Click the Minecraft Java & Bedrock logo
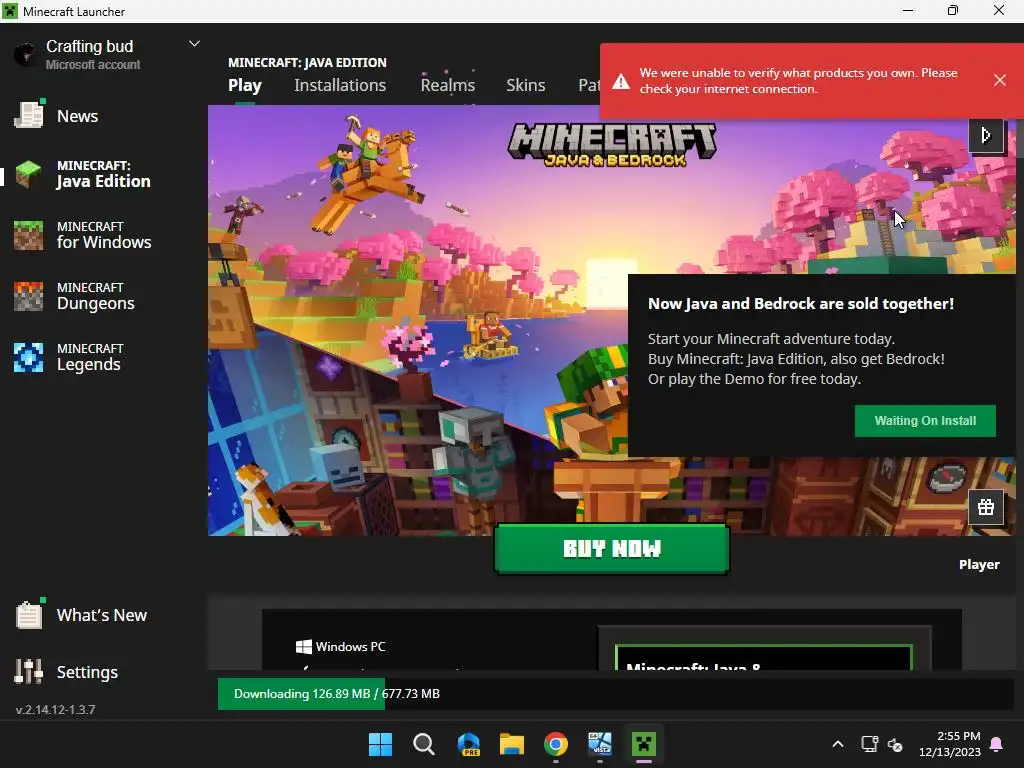The height and width of the screenshot is (768, 1024). coord(612,144)
